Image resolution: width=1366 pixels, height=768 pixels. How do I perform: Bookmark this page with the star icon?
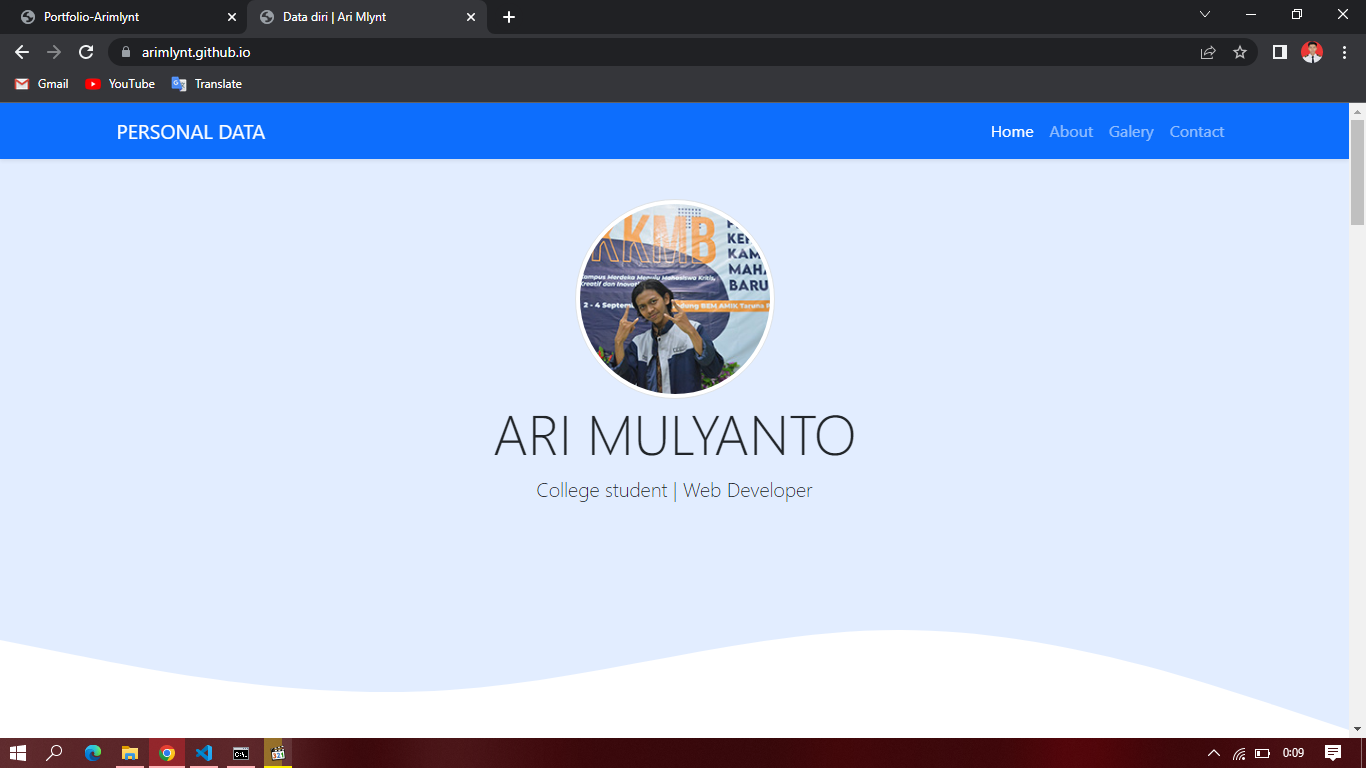pos(1240,52)
